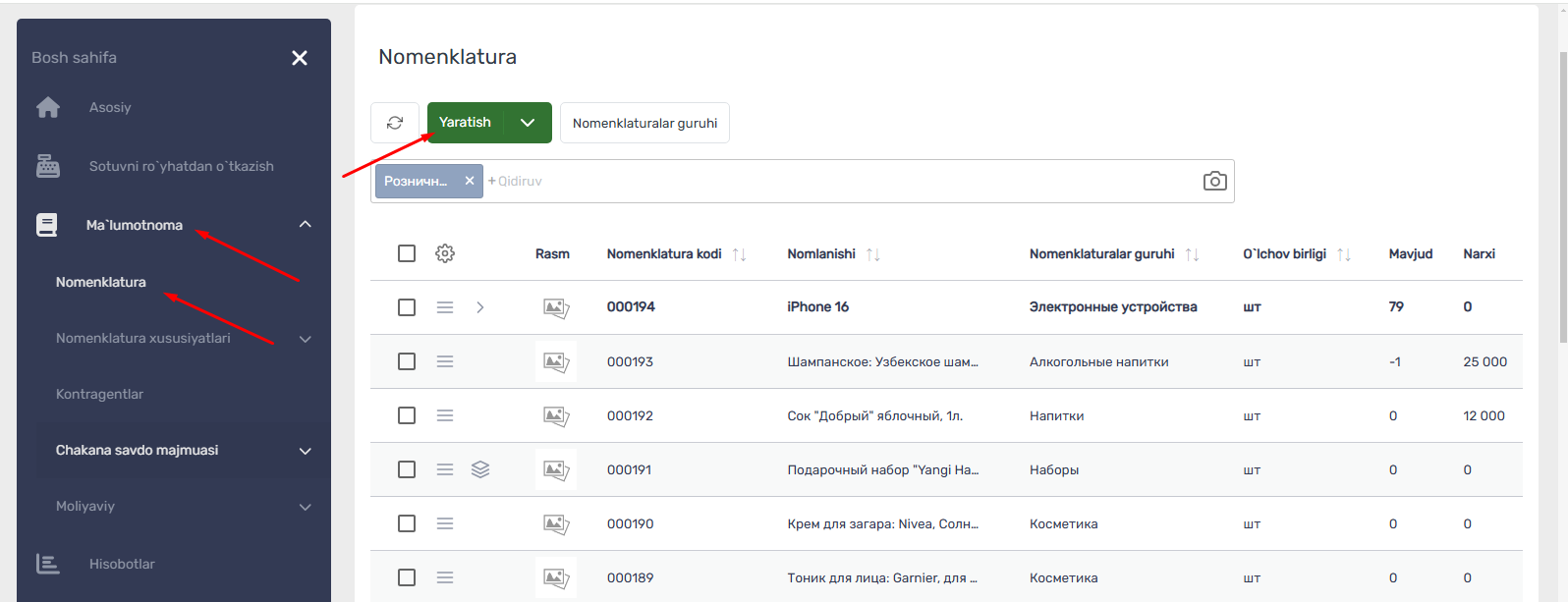Click Алкогольные напитки group cell
The height and width of the screenshot is (602, 1568).
[1099, 361]
